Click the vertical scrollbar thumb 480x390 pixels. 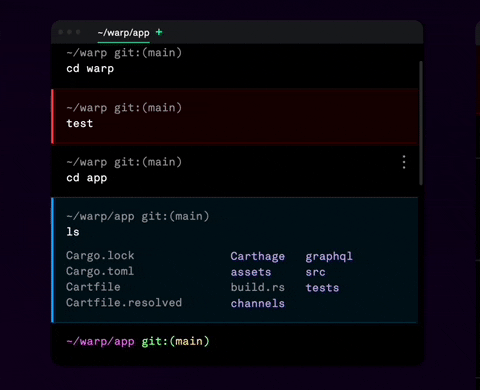click(421, 123)
